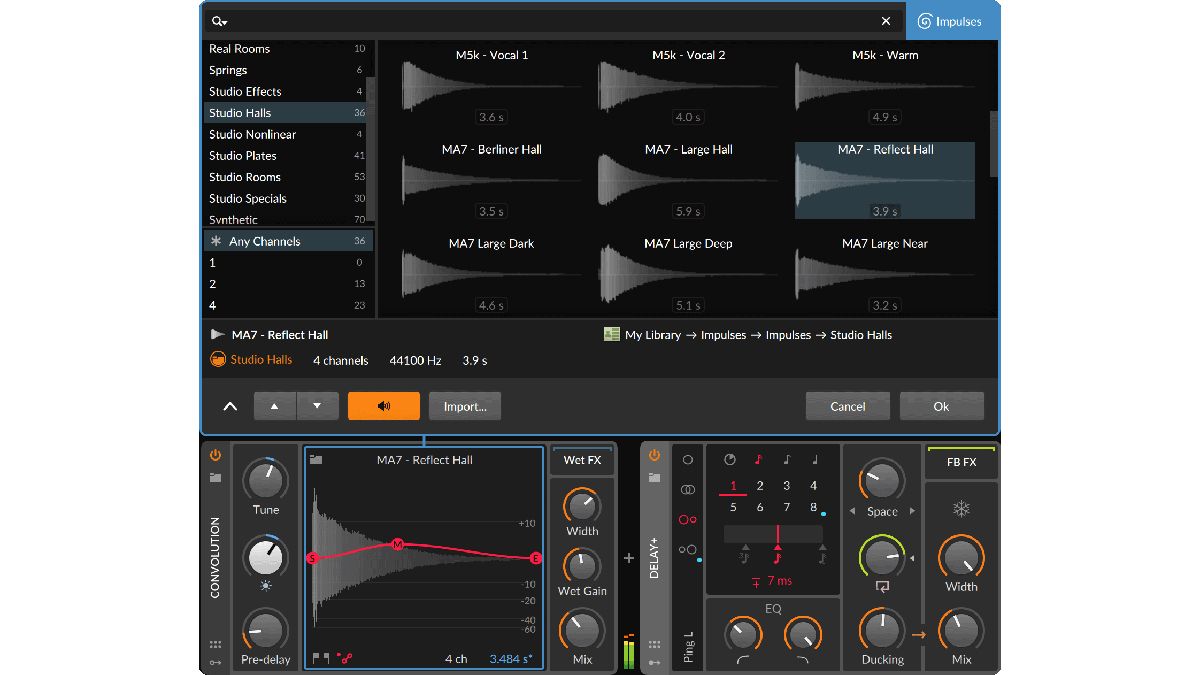The width and height of the screenshot is (1200, 675).
Task: Click the feedback loop icon under green knob
Action: pos(882,588)
